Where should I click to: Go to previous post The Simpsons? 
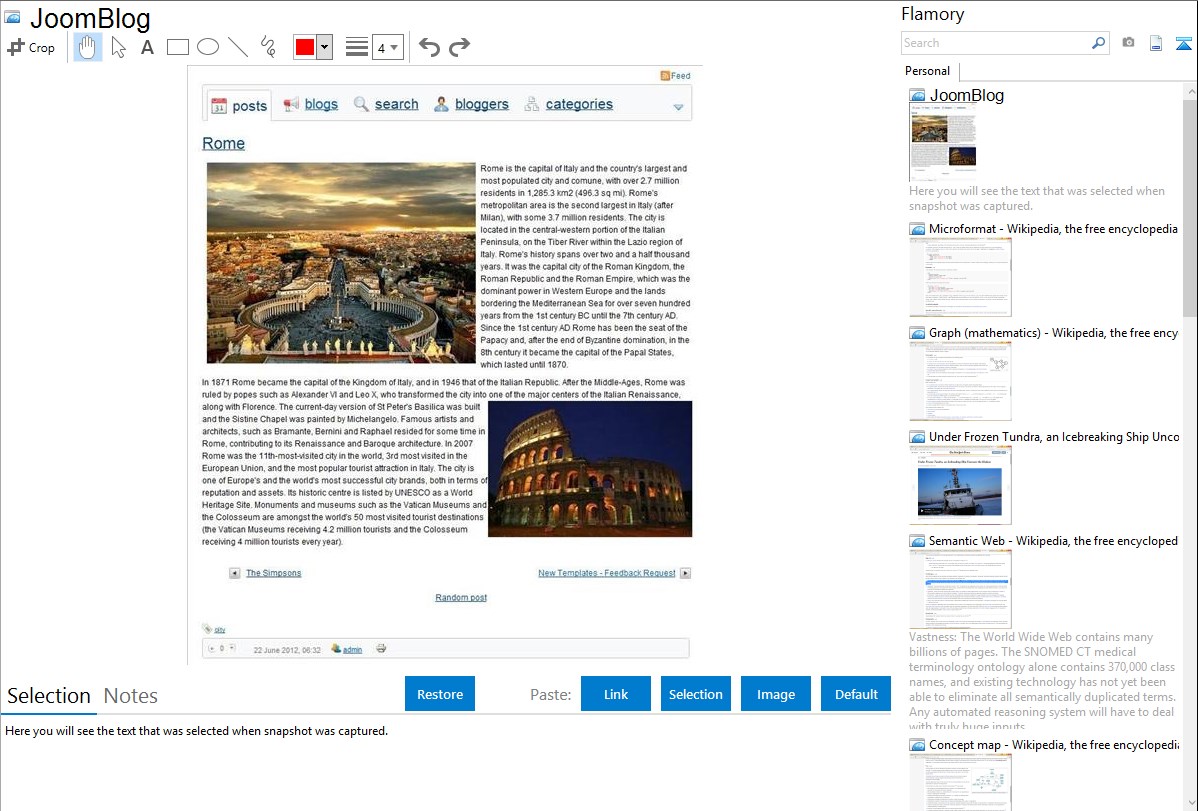point(274,573)
